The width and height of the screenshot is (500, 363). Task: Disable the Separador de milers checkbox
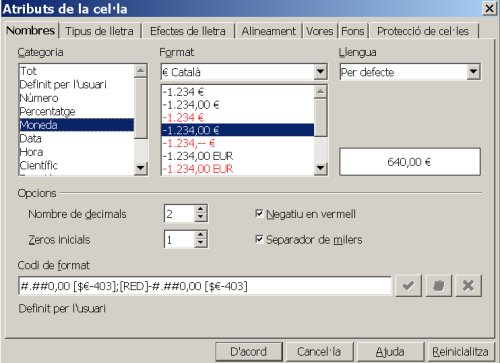(x=259, y=239)
